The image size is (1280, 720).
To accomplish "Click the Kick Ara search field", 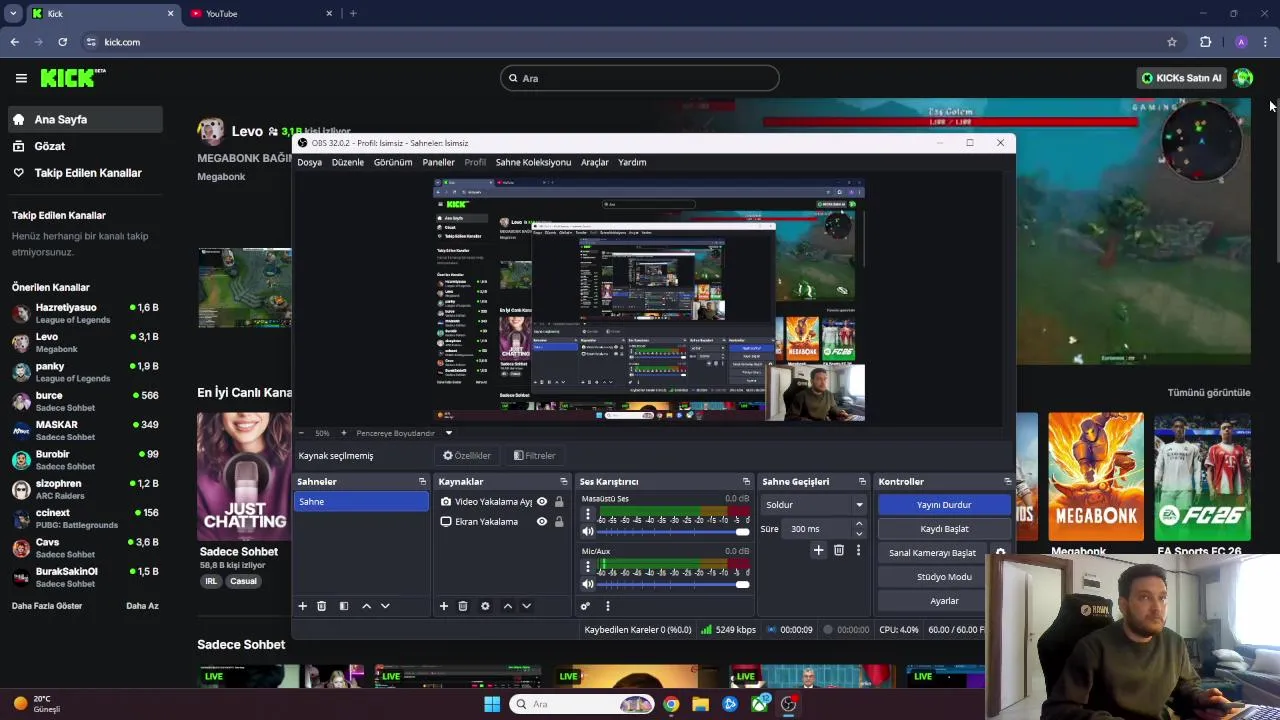I will (640, 78).
